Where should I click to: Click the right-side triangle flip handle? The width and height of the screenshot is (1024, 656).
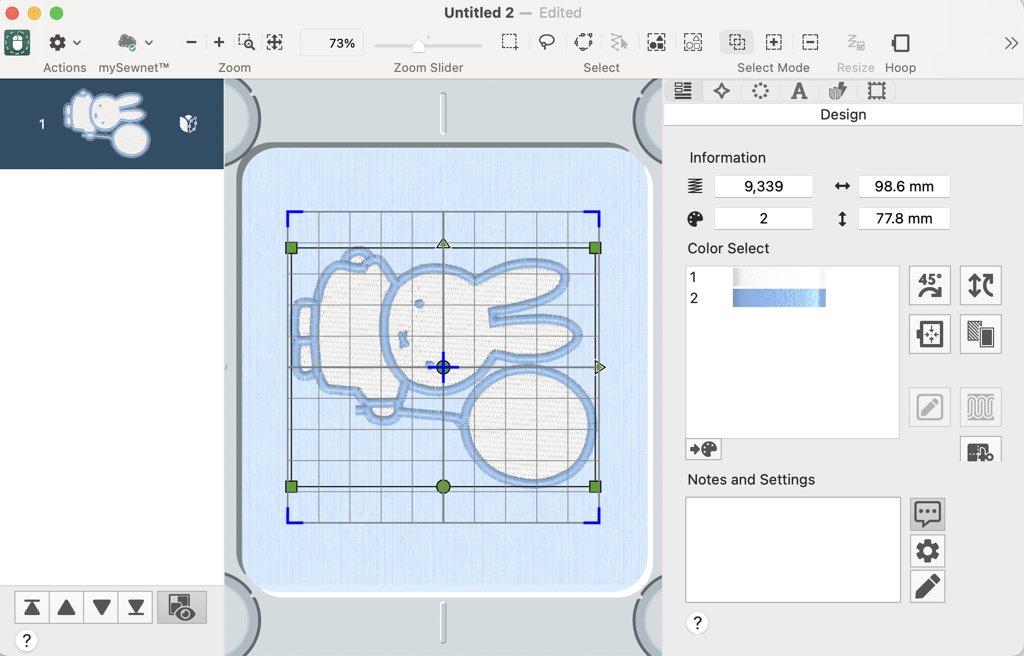(600, 367)
